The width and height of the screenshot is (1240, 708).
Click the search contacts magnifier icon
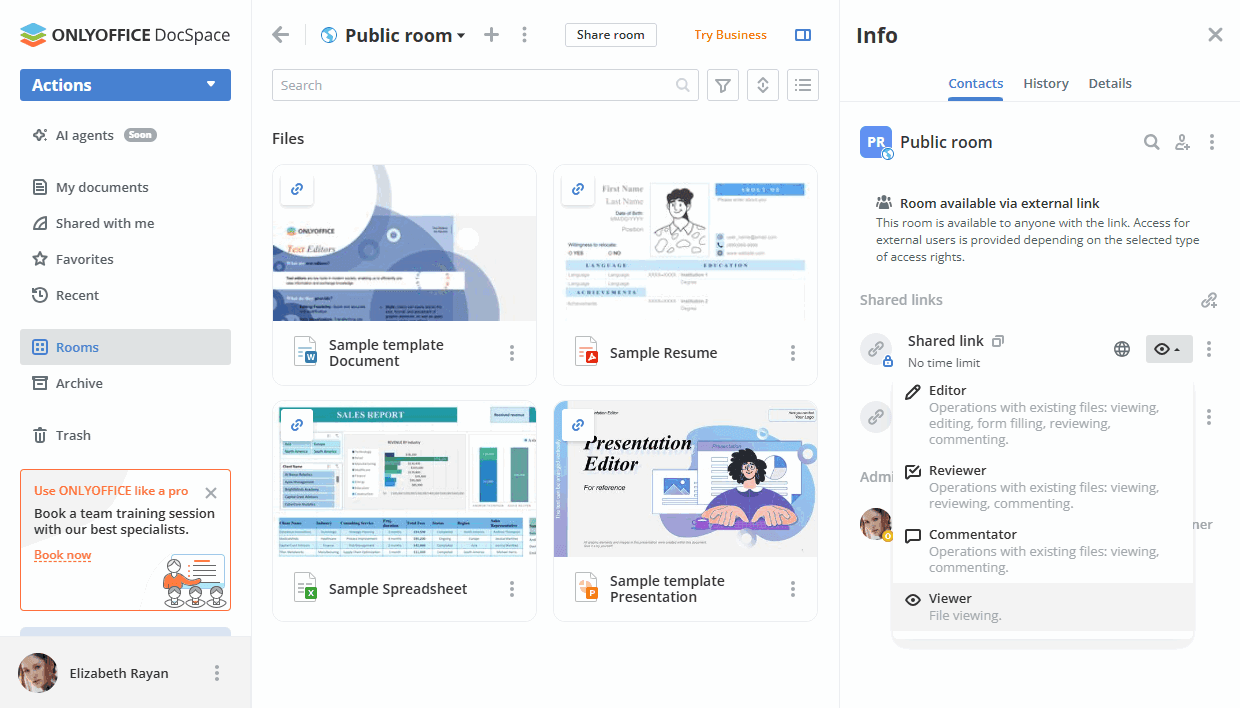click(1152, 142)
